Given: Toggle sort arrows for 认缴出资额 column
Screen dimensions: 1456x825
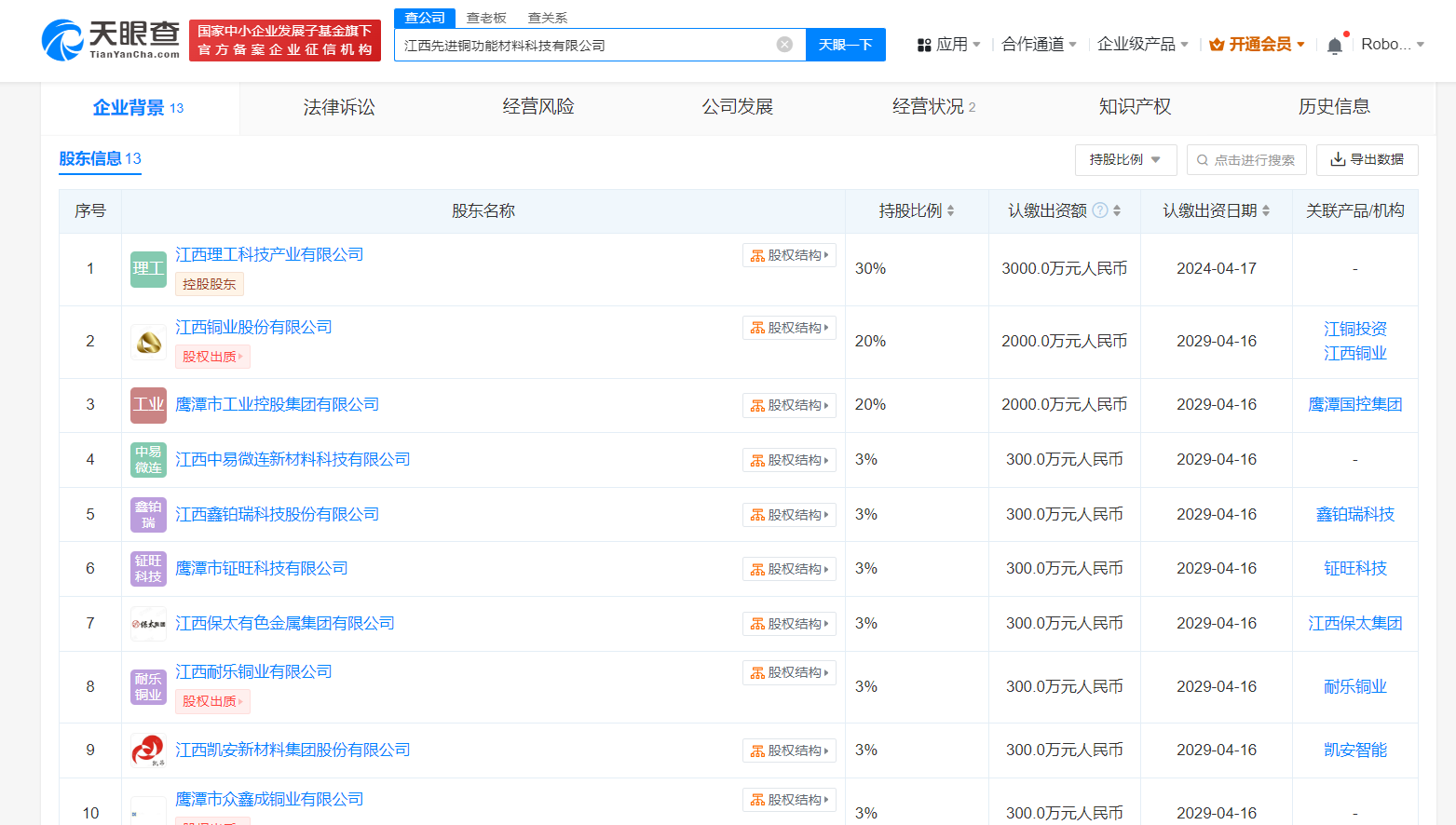Looking at the screenshot, I should click(x=1117, y=211).
